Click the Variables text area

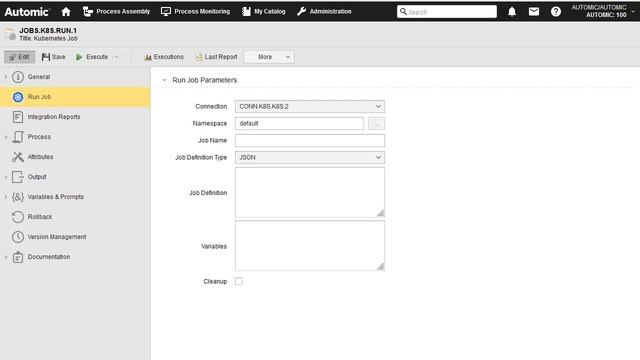tap(310, 246)
